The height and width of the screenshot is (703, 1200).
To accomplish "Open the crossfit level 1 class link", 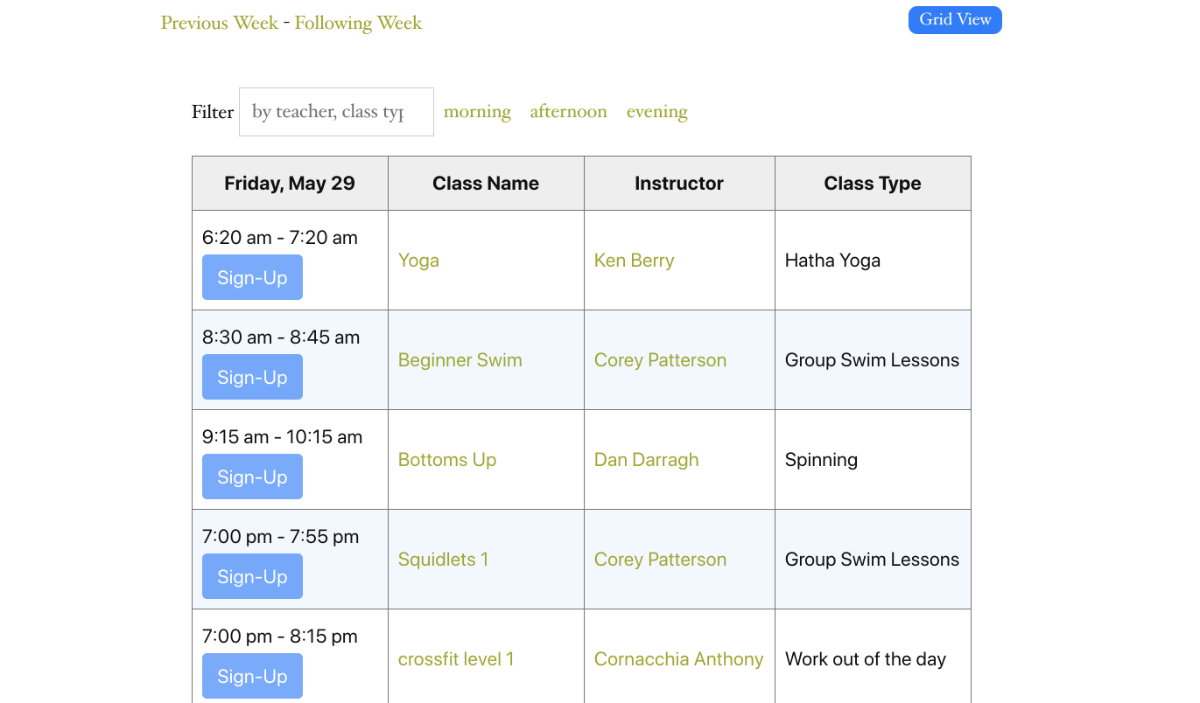I will click(x=456, y=659).
